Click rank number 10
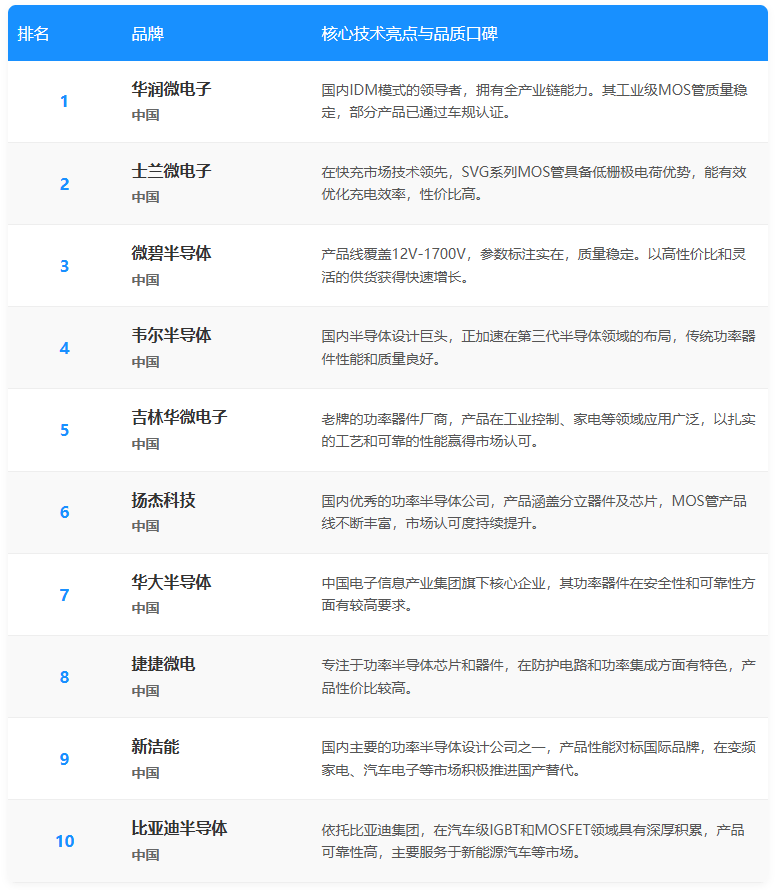Screen dimensions: 778x890 [x=64, y=841]
